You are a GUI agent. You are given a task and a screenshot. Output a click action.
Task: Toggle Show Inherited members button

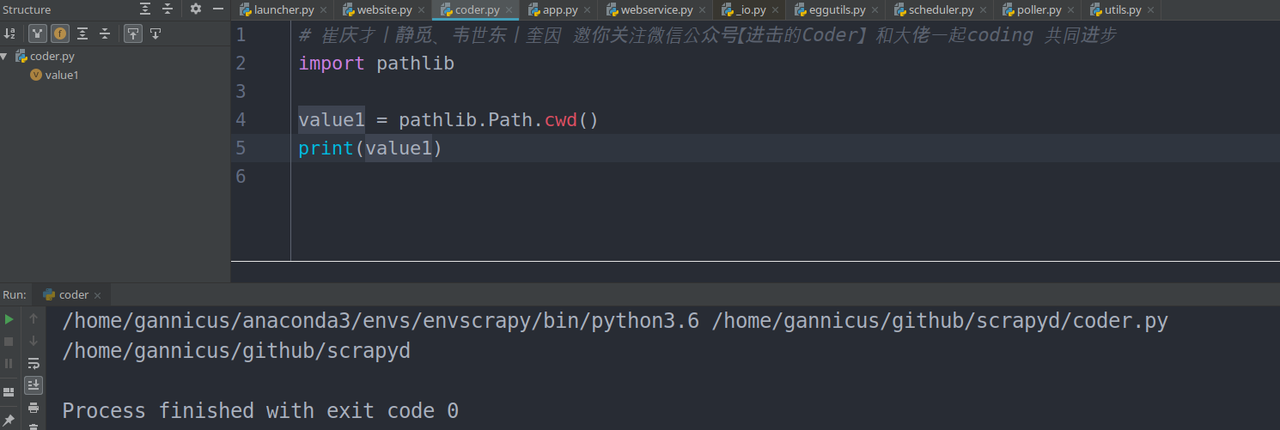pos(37,33)
